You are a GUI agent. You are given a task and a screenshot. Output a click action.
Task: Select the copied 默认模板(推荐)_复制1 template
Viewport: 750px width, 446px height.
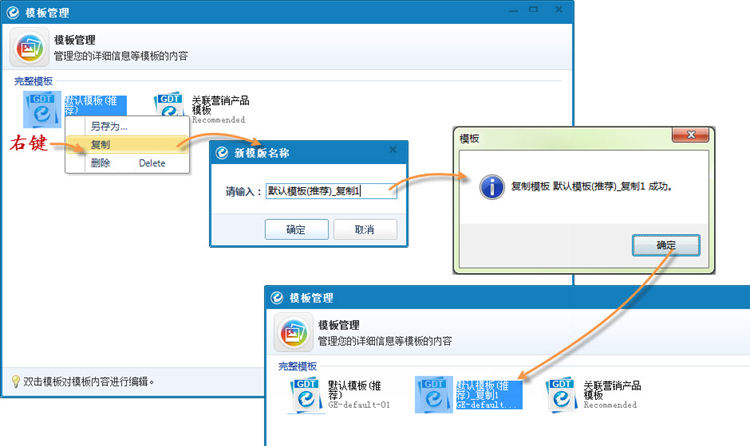(x=434, y=395)
